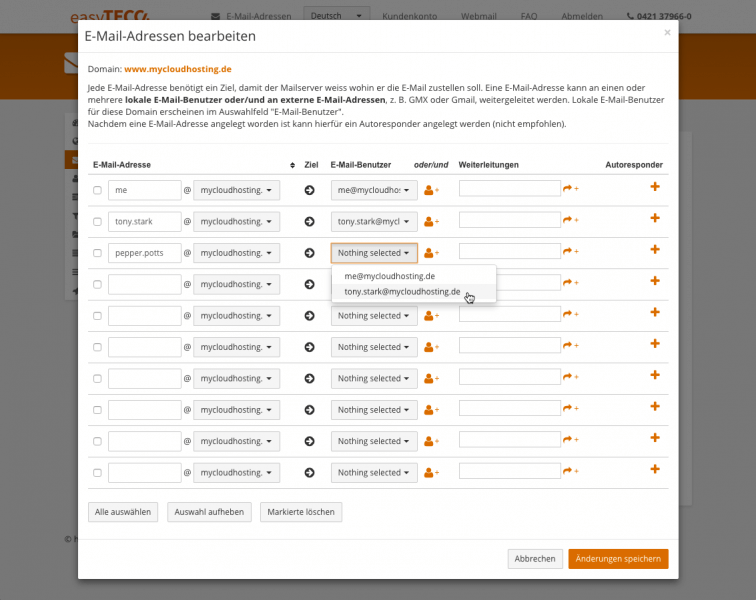Add autoresponder plus in fifth row
756x600 pixels.
point(655,312)
